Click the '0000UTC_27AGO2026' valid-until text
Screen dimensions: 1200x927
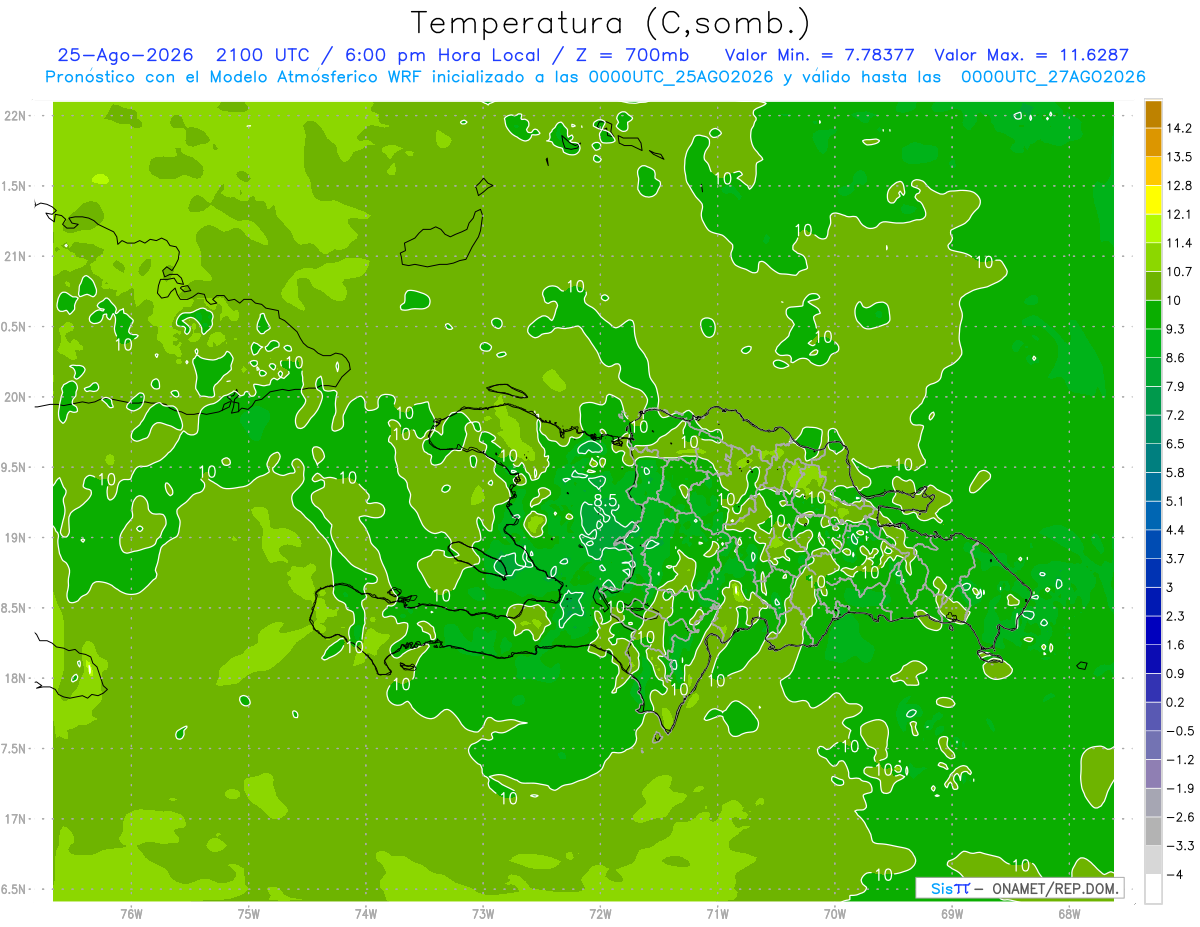(1053, 77)
